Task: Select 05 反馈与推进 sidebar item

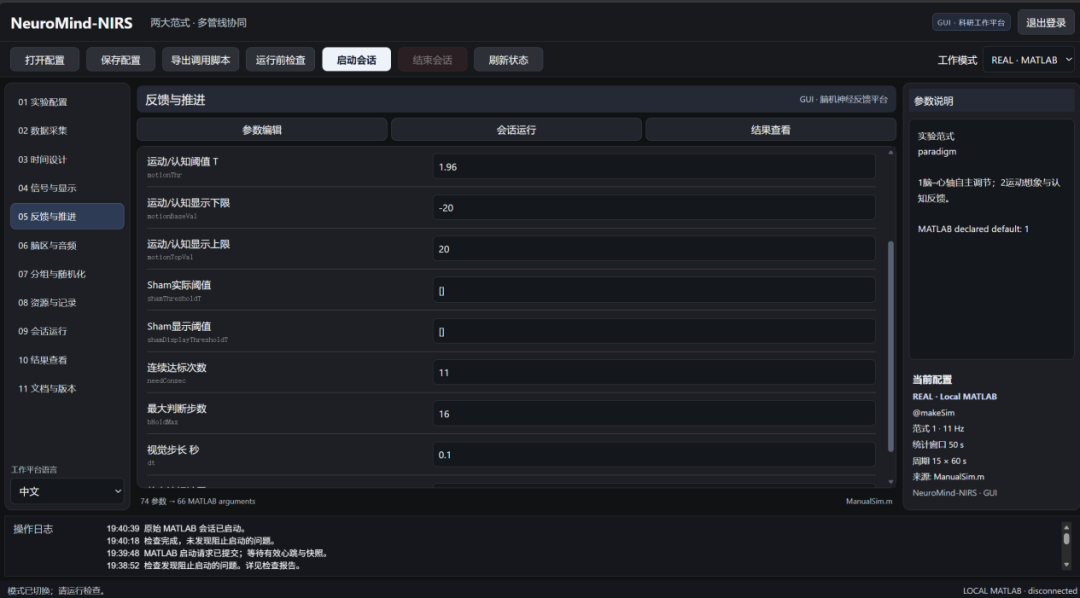Action: click(68, 216)
